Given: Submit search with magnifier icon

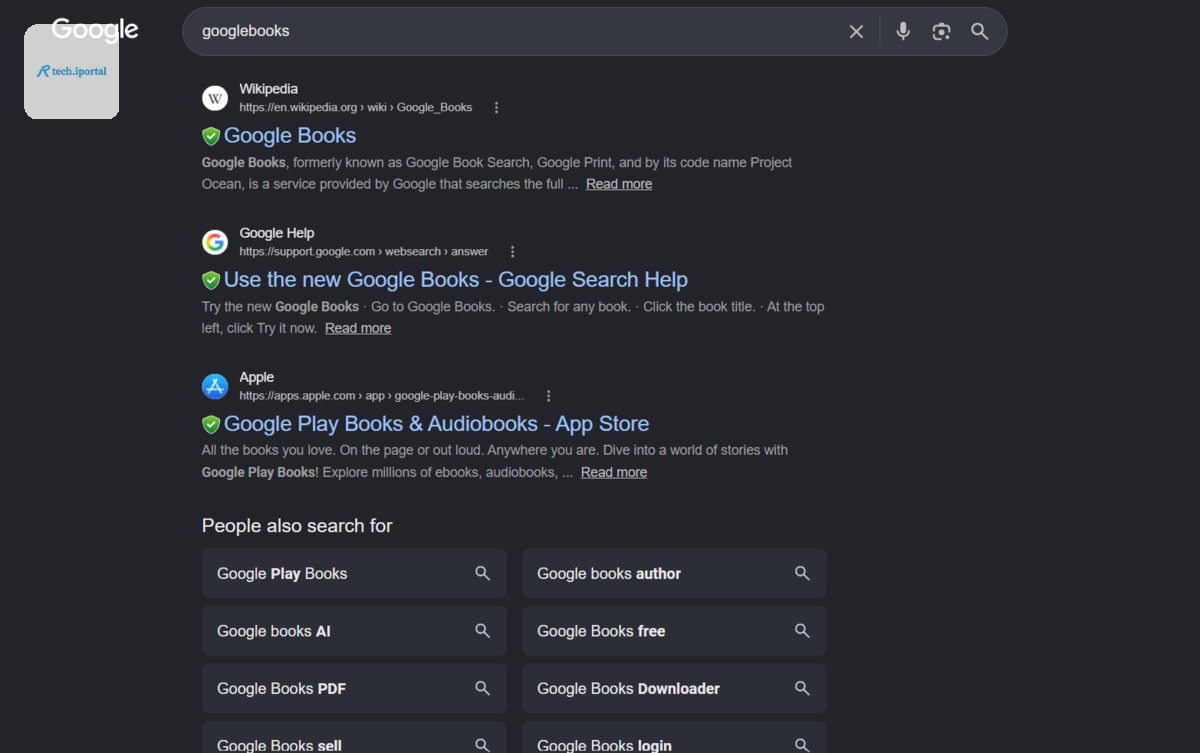Looking at the screenshot, I should [980, 31].
